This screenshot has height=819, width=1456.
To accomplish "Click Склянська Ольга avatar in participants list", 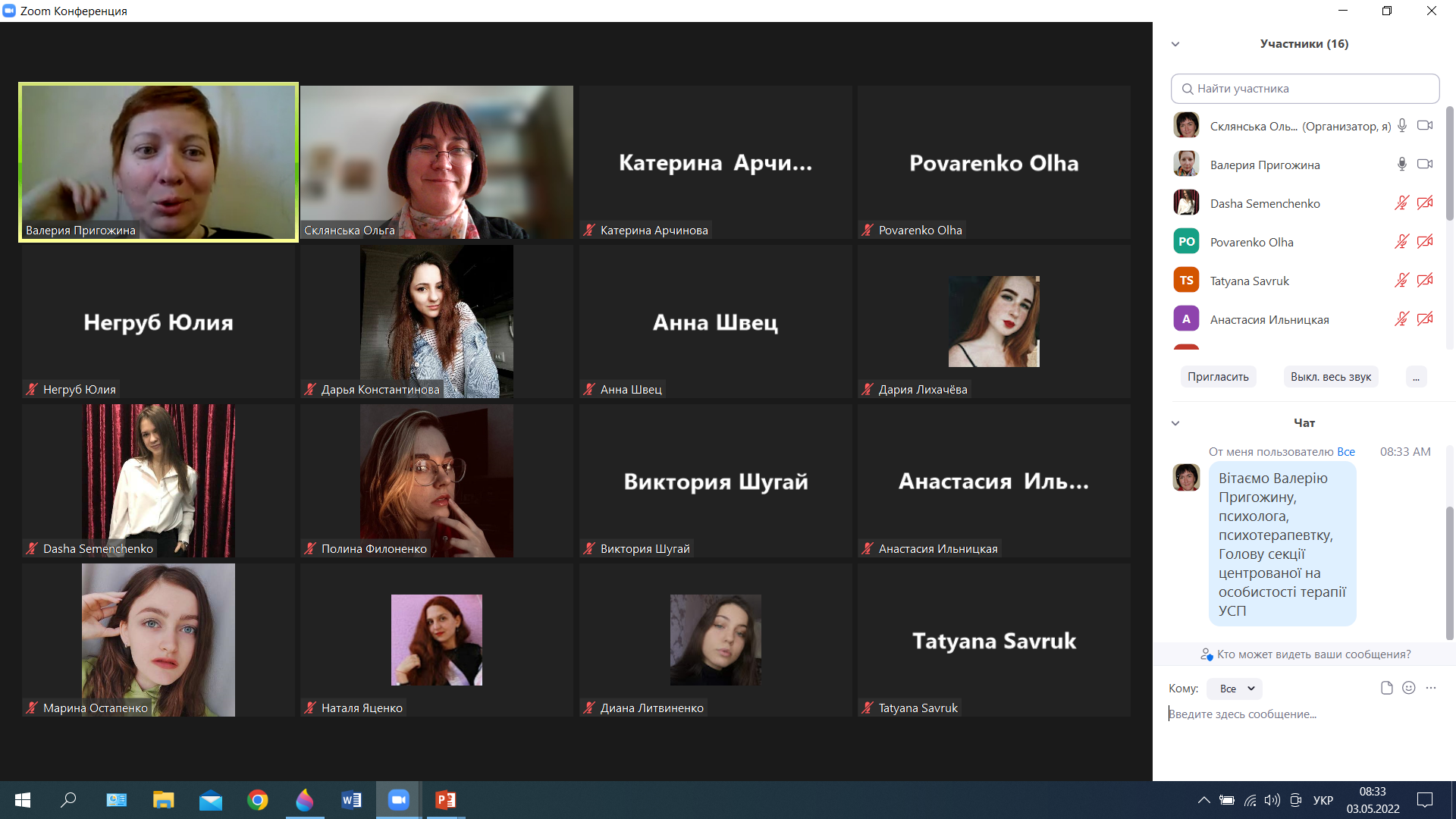I will click(x=1186, y=125).
